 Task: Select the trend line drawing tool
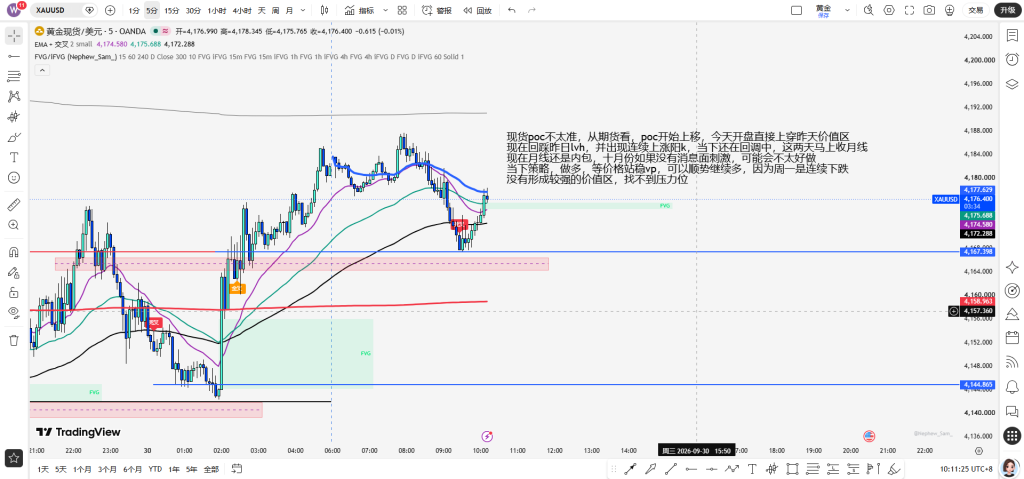point(14,56)
